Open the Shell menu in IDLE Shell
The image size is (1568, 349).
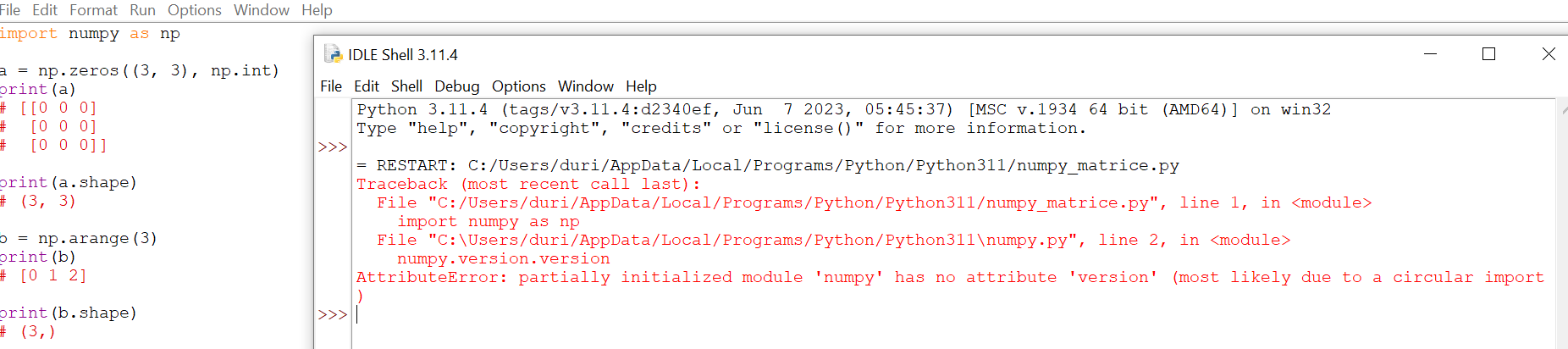click(406, 86)
